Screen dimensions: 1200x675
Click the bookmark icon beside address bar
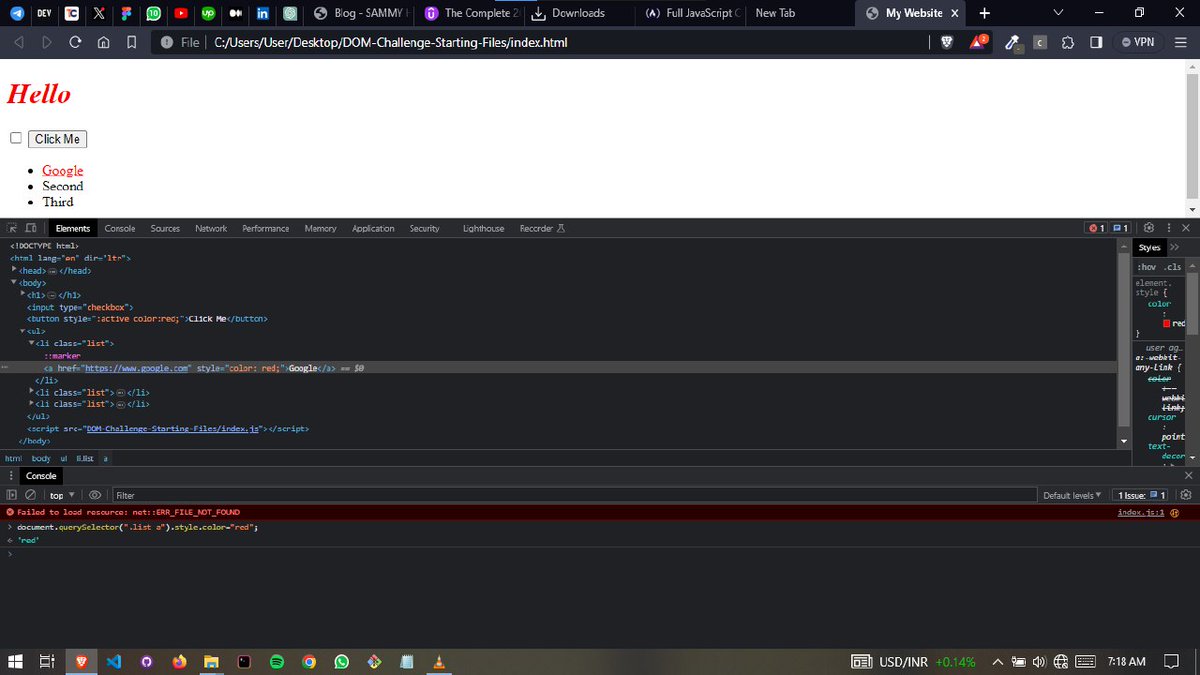point(132,42)
